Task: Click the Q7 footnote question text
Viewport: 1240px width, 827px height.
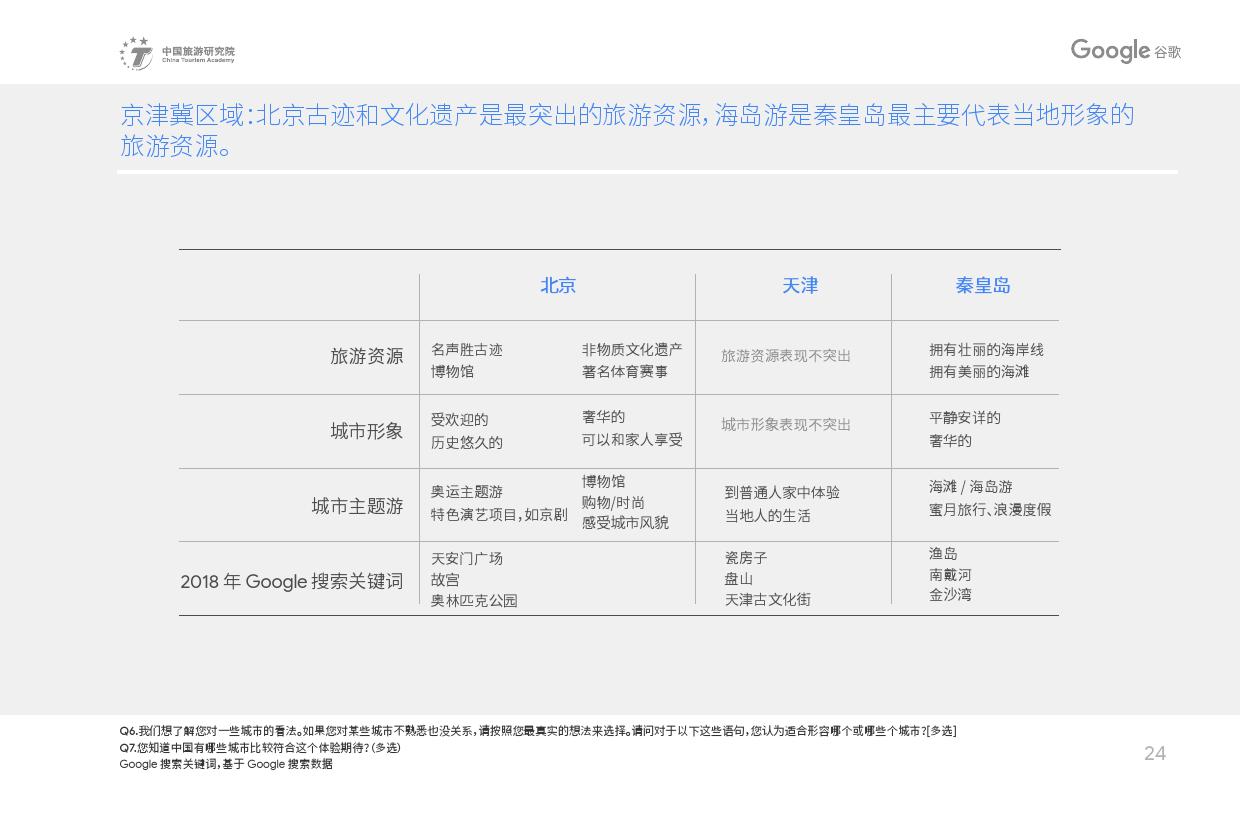Action: click(x=259, y=748)
